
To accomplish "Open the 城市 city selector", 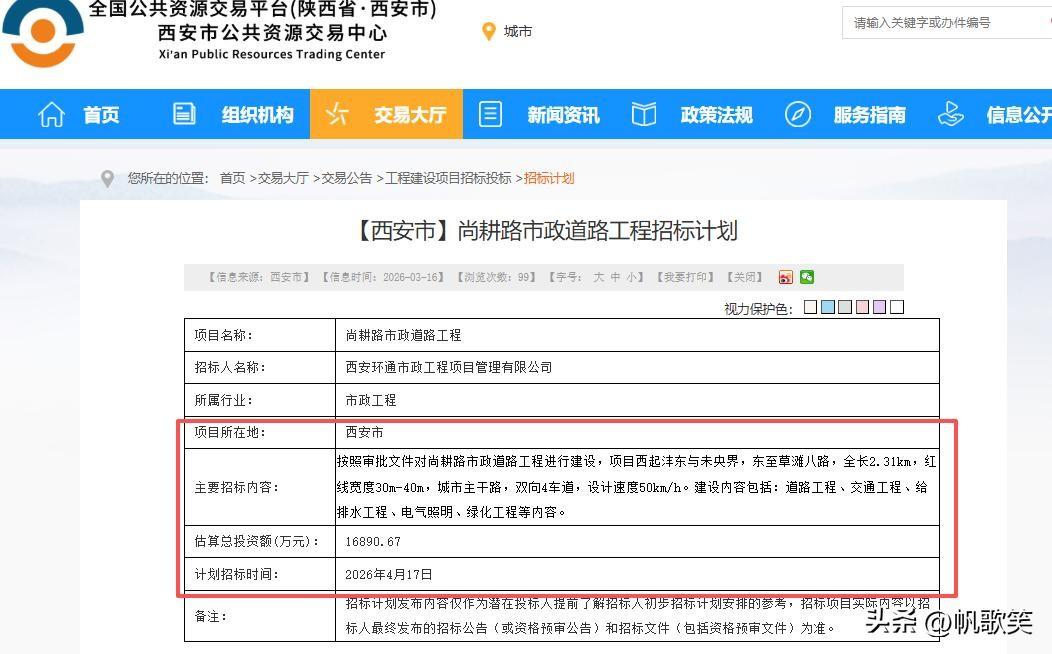I will [518, 31].
